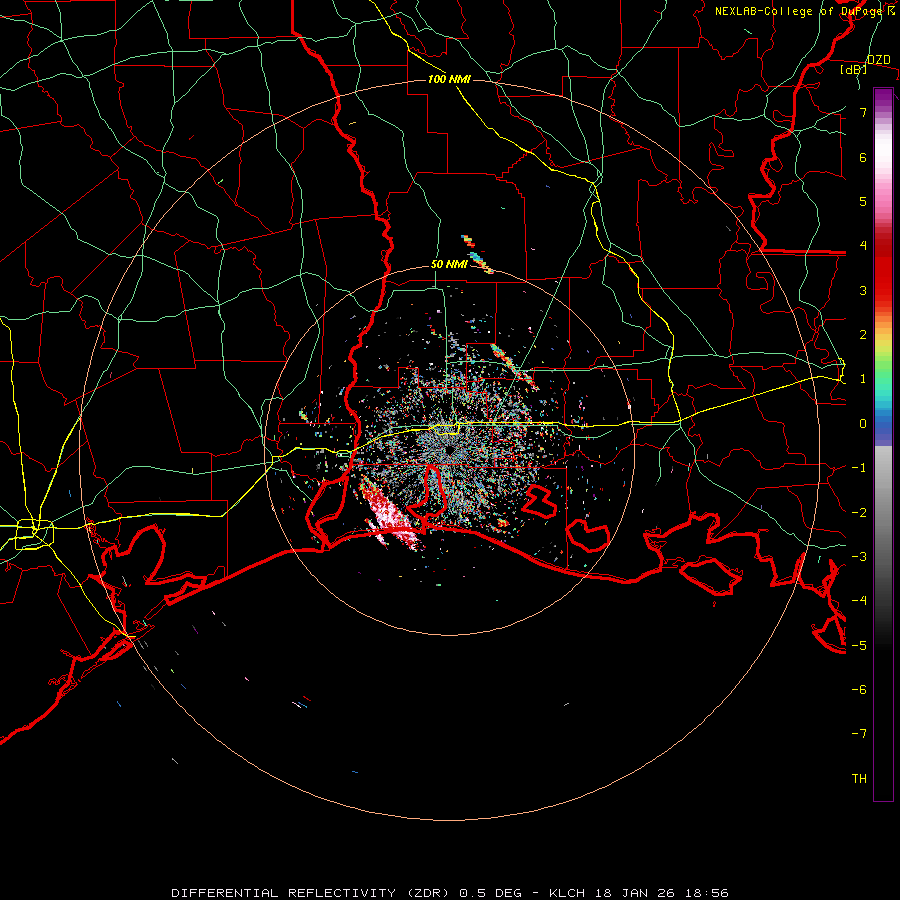Click the -7 value on the color scale
The height and width of the screenshot is (900, 900).
[x=859, y=734]
